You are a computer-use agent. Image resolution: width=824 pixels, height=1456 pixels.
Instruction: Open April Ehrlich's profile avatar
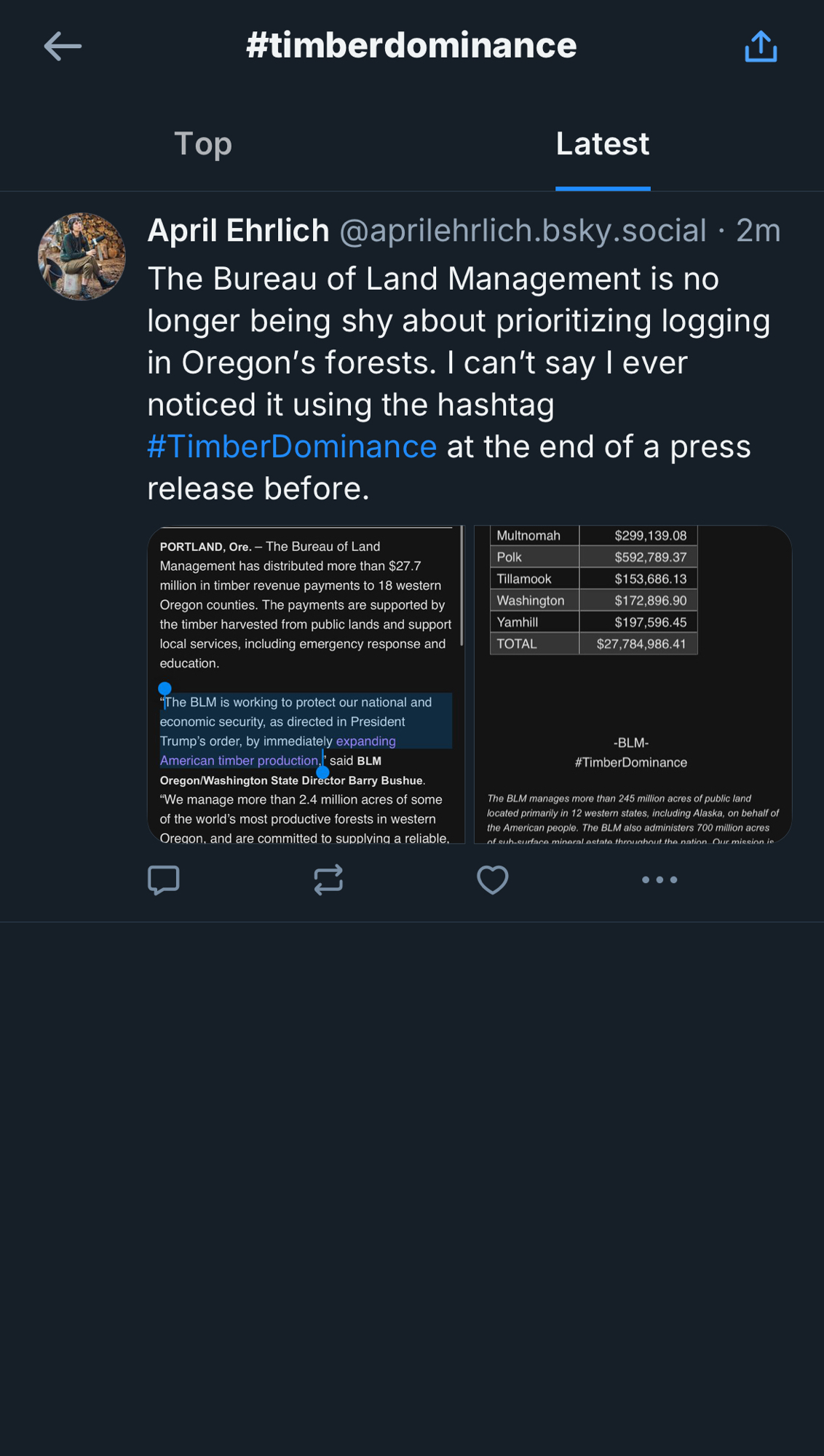[82, 256]
